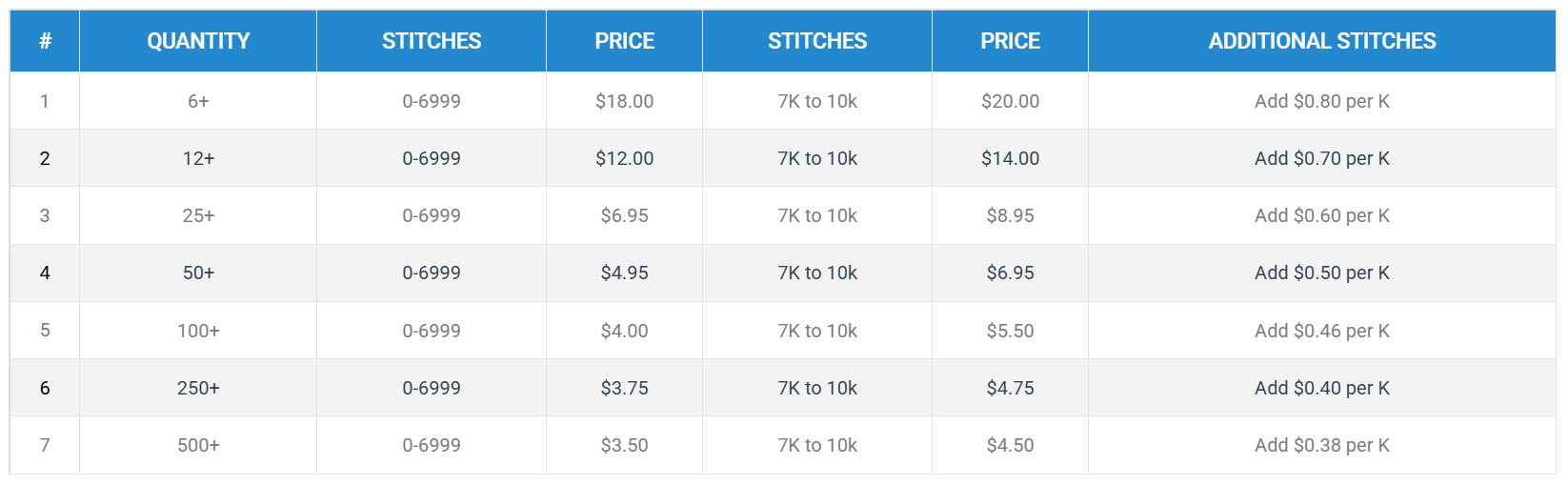Select the $3.50 price cell

(624, 445)
